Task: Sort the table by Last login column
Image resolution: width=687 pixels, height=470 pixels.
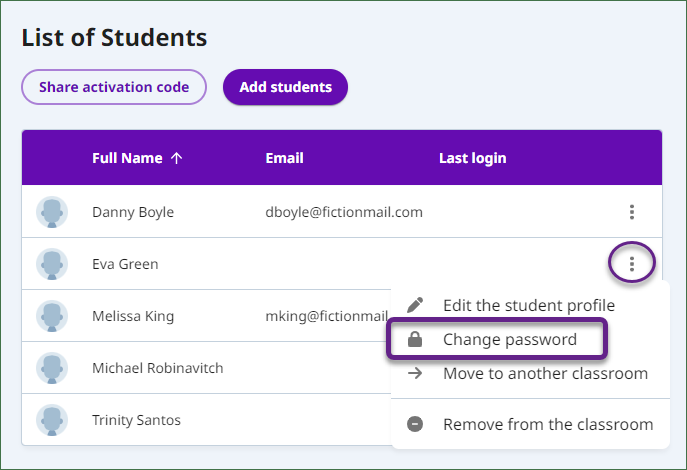Action: [473, 158]
